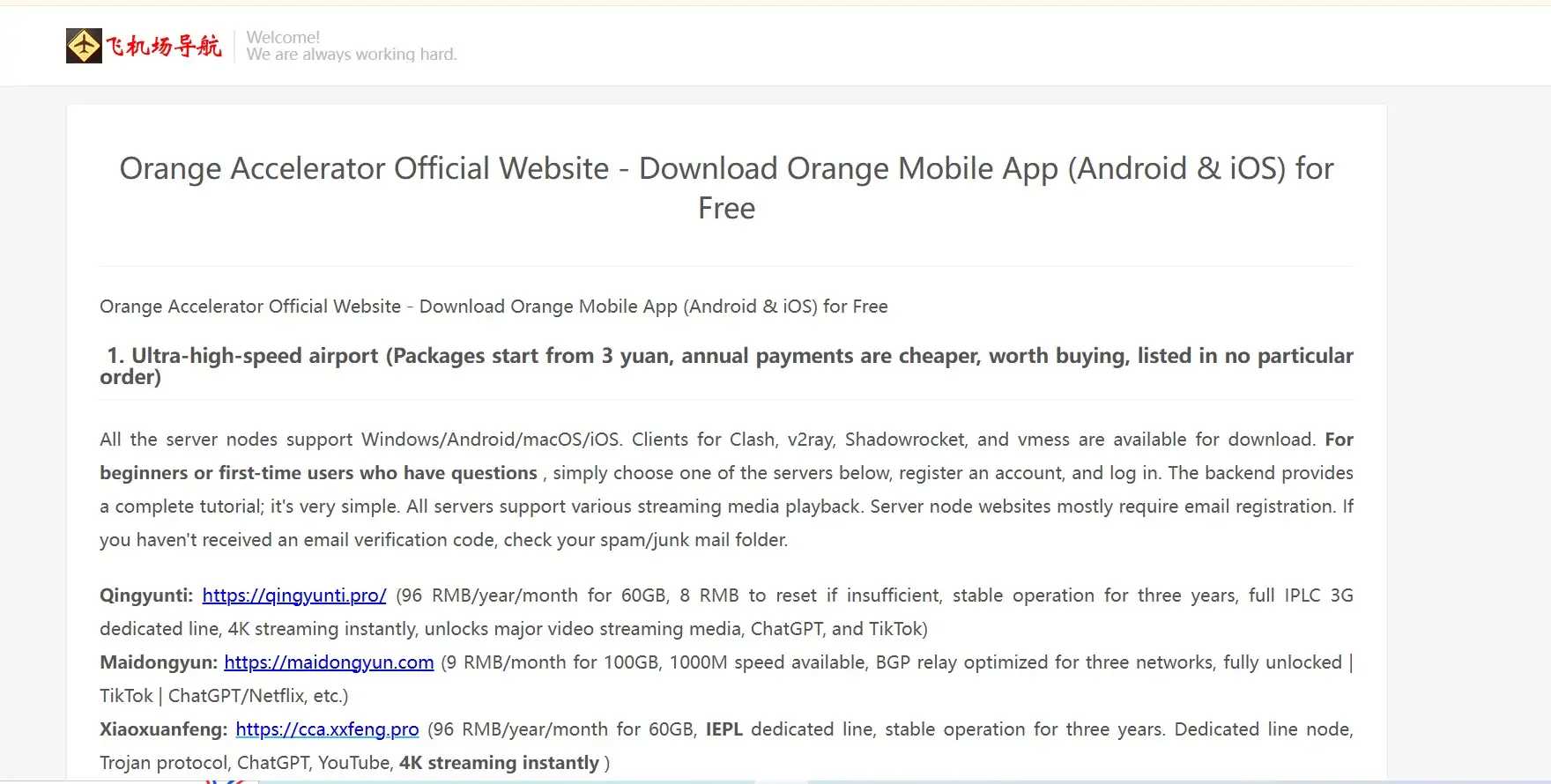This screenshot has width=1551, height=784.
Task: Click the airplane logo icon in the header
Action: coord(85,46)
